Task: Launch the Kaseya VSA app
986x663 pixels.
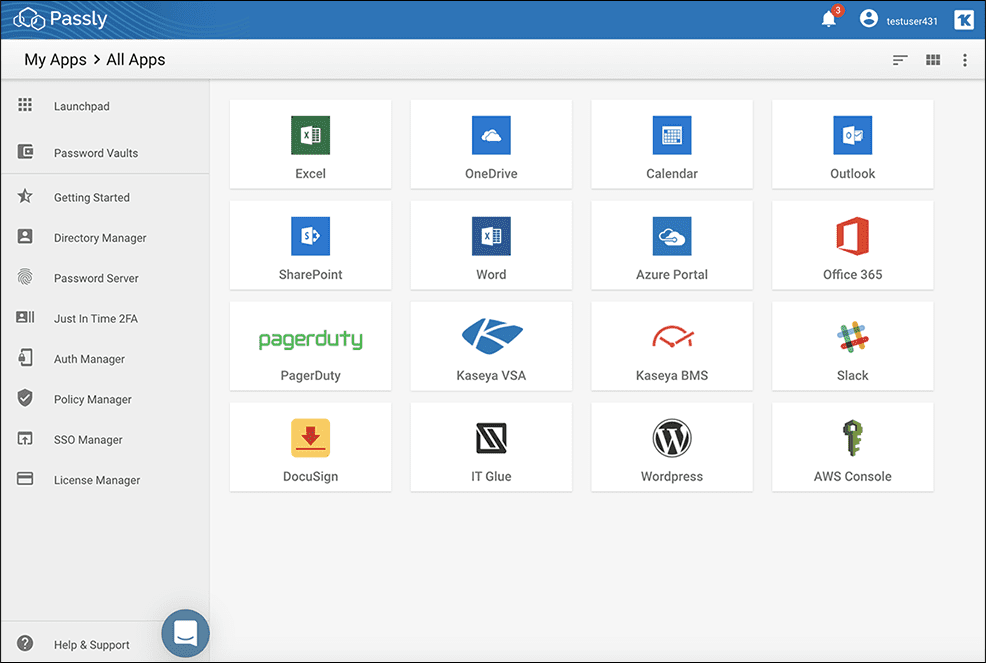Action: tap(491, 346)
